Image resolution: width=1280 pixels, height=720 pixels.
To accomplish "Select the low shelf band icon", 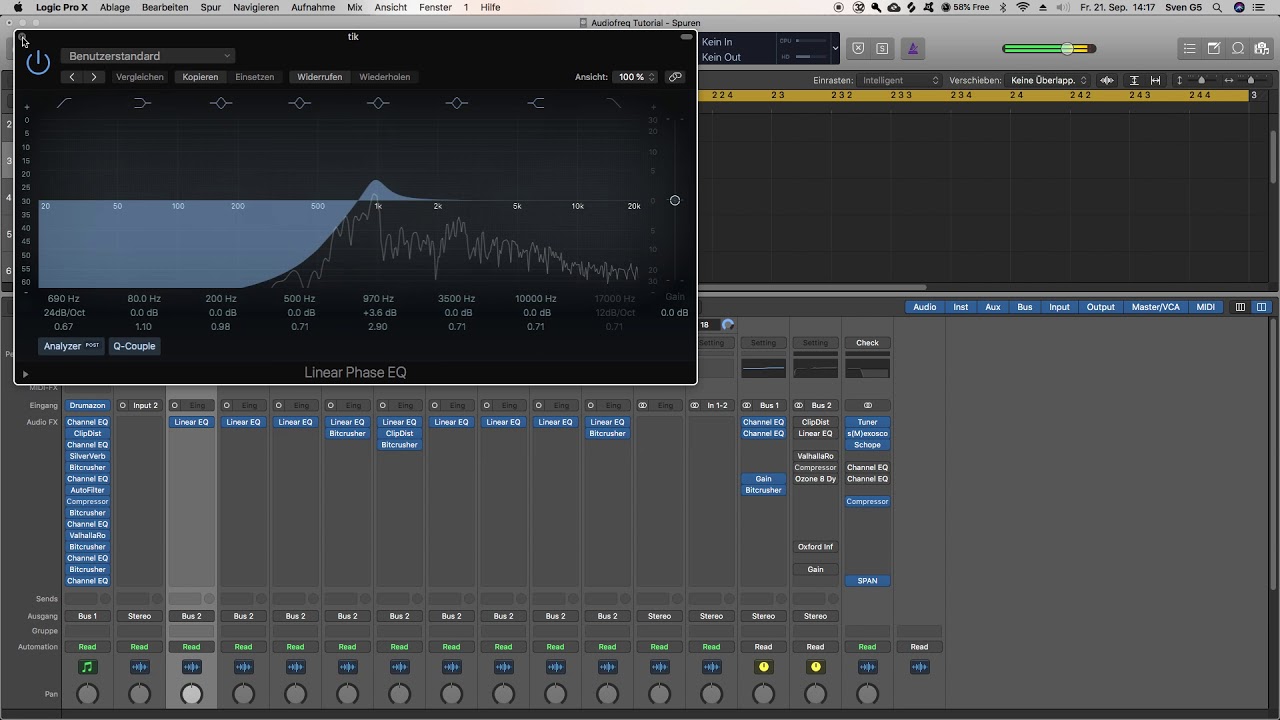I will pyautogui.click(x=142, y=103).
